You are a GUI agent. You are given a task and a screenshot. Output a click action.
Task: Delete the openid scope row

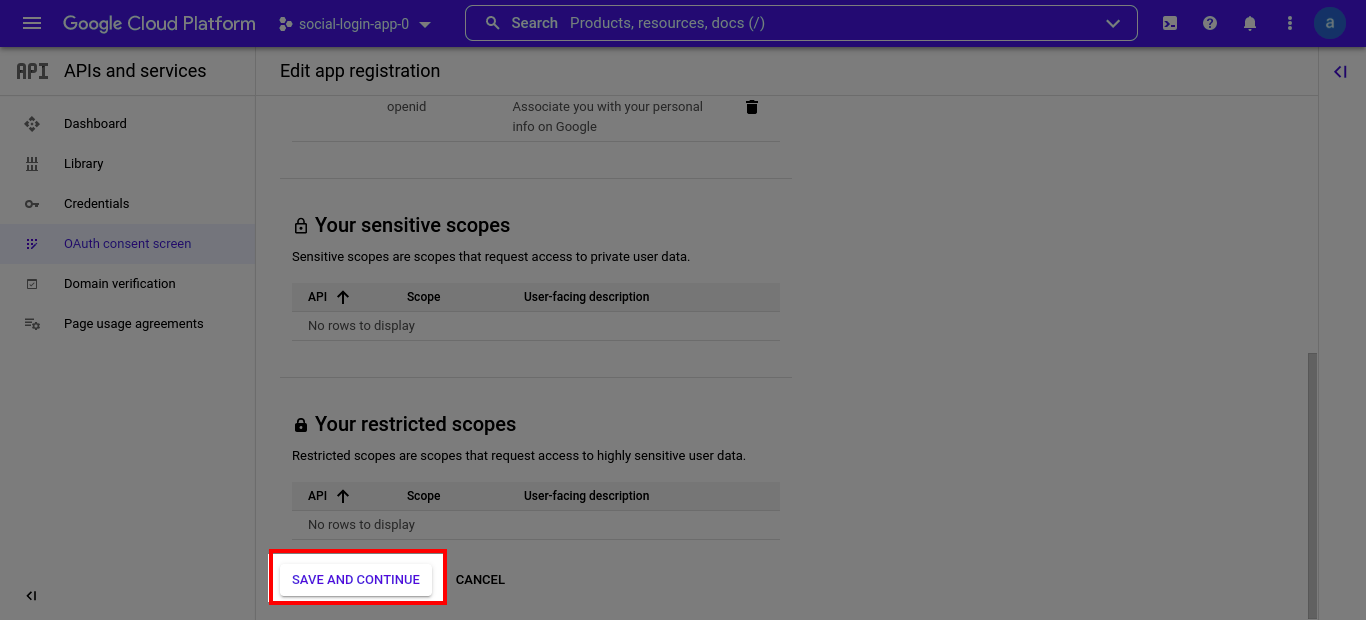(x=752, y=107)
